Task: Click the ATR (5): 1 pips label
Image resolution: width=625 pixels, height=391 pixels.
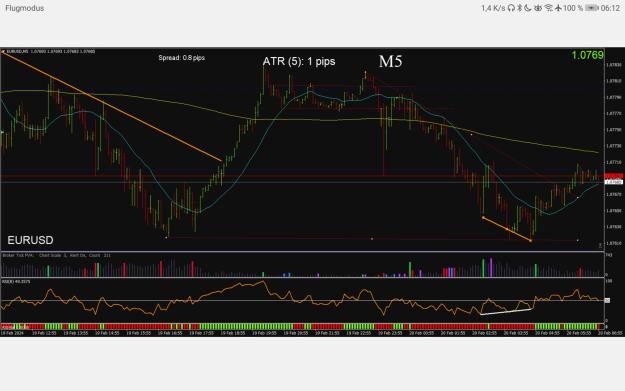Action: tap(299, 61)
